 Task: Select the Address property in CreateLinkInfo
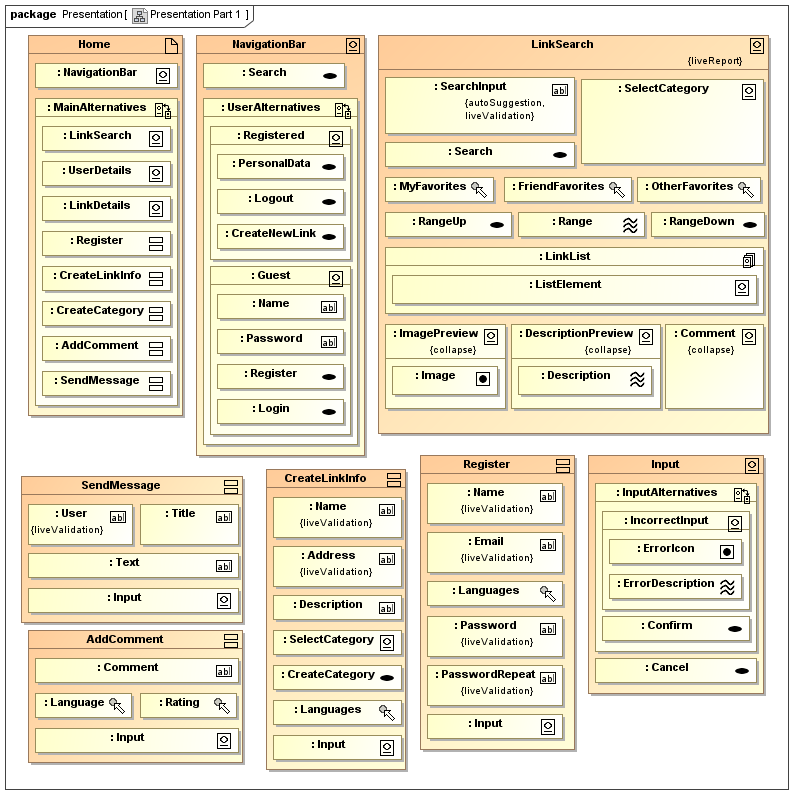click(337, 566)
